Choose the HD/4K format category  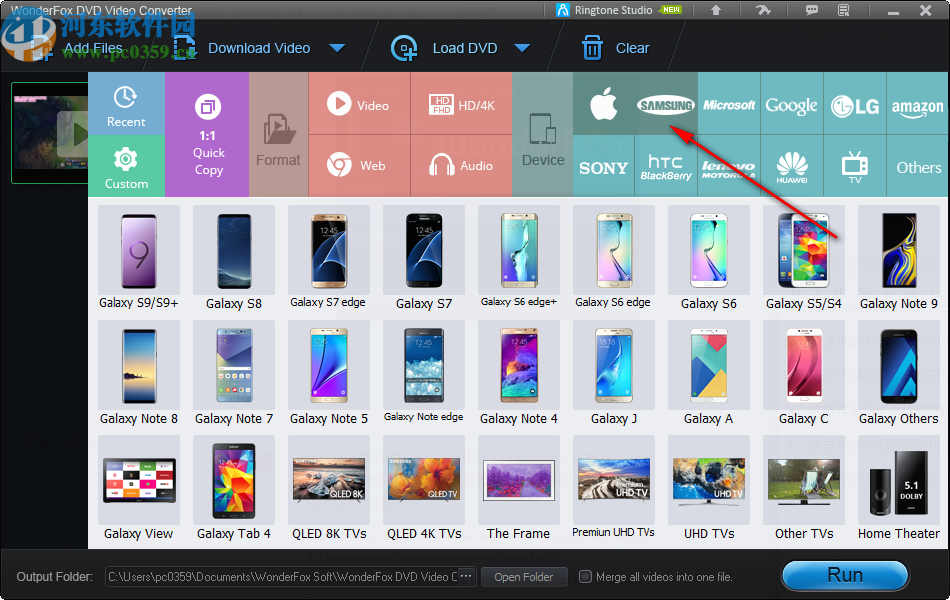pyautogui.click(x=460, y=103)
